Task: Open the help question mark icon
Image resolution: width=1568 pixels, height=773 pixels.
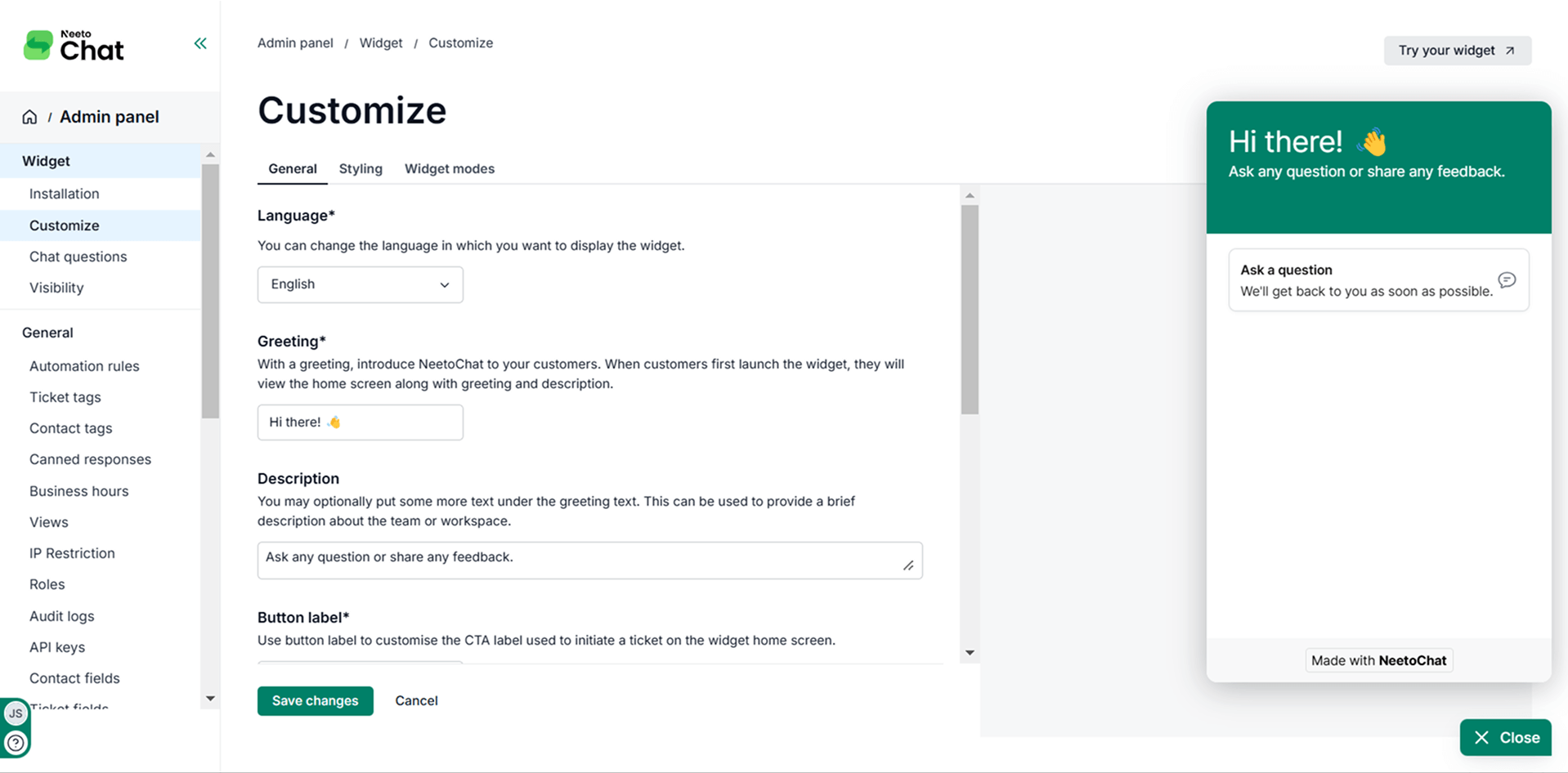Action: pyautogui.click(x=16, y=743)
